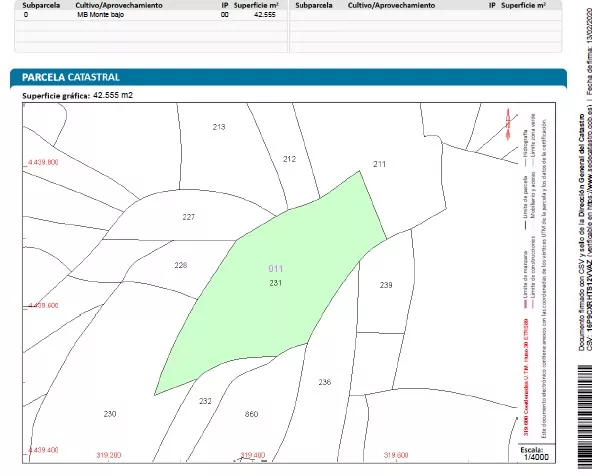Click the 319.600 coordinate label
This screenshot has width=592, height=476.
pos(396,455)
